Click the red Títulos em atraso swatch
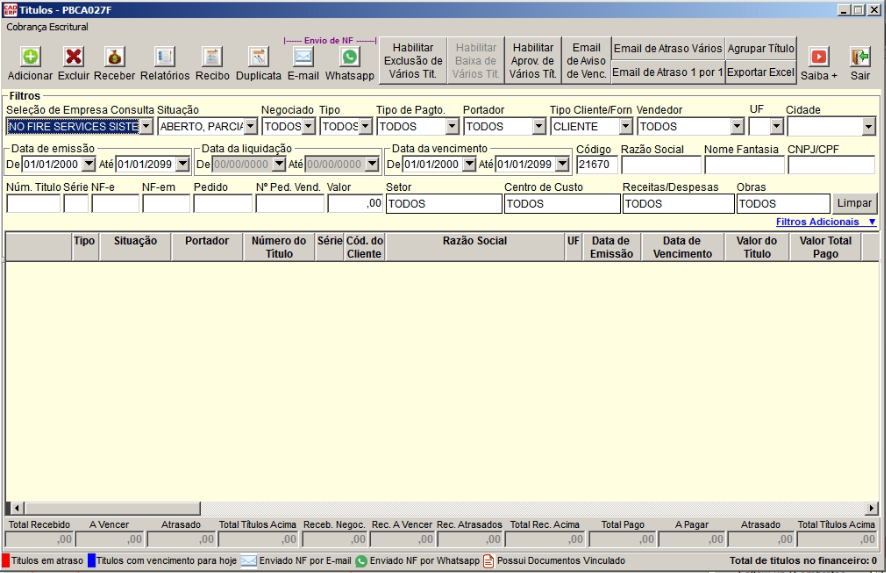 6,561
